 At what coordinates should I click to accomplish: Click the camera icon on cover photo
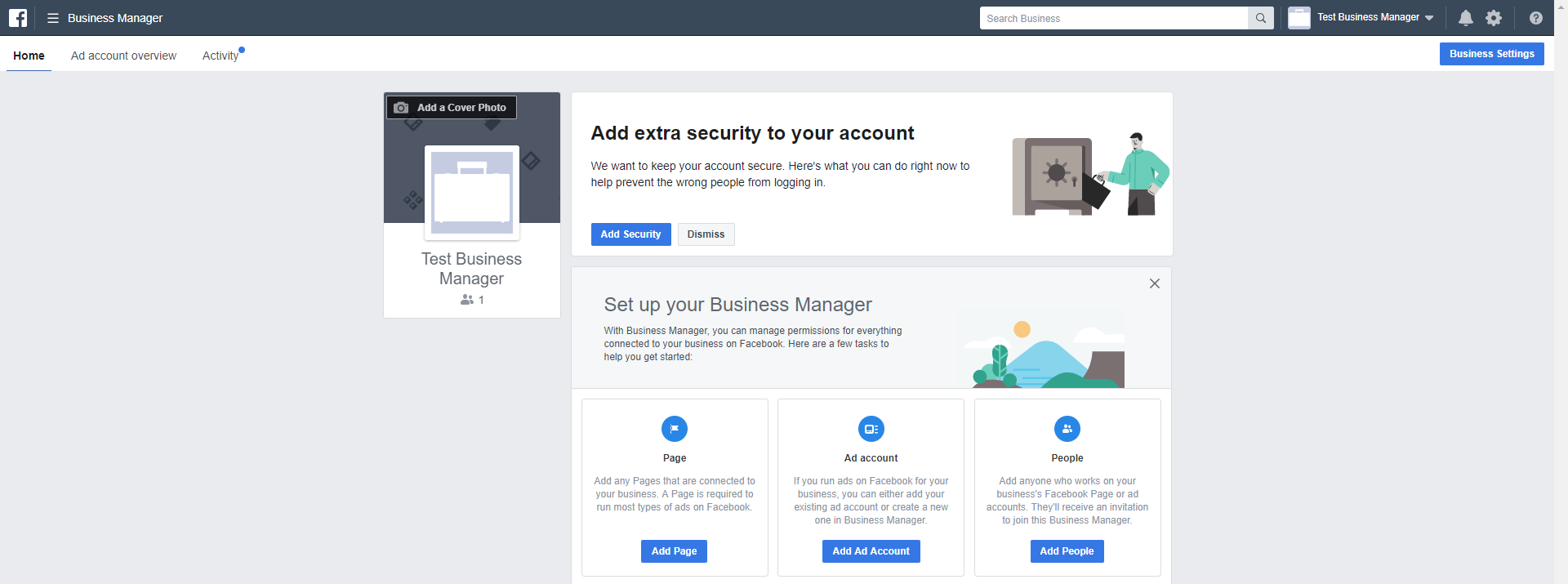coord(401,108)
